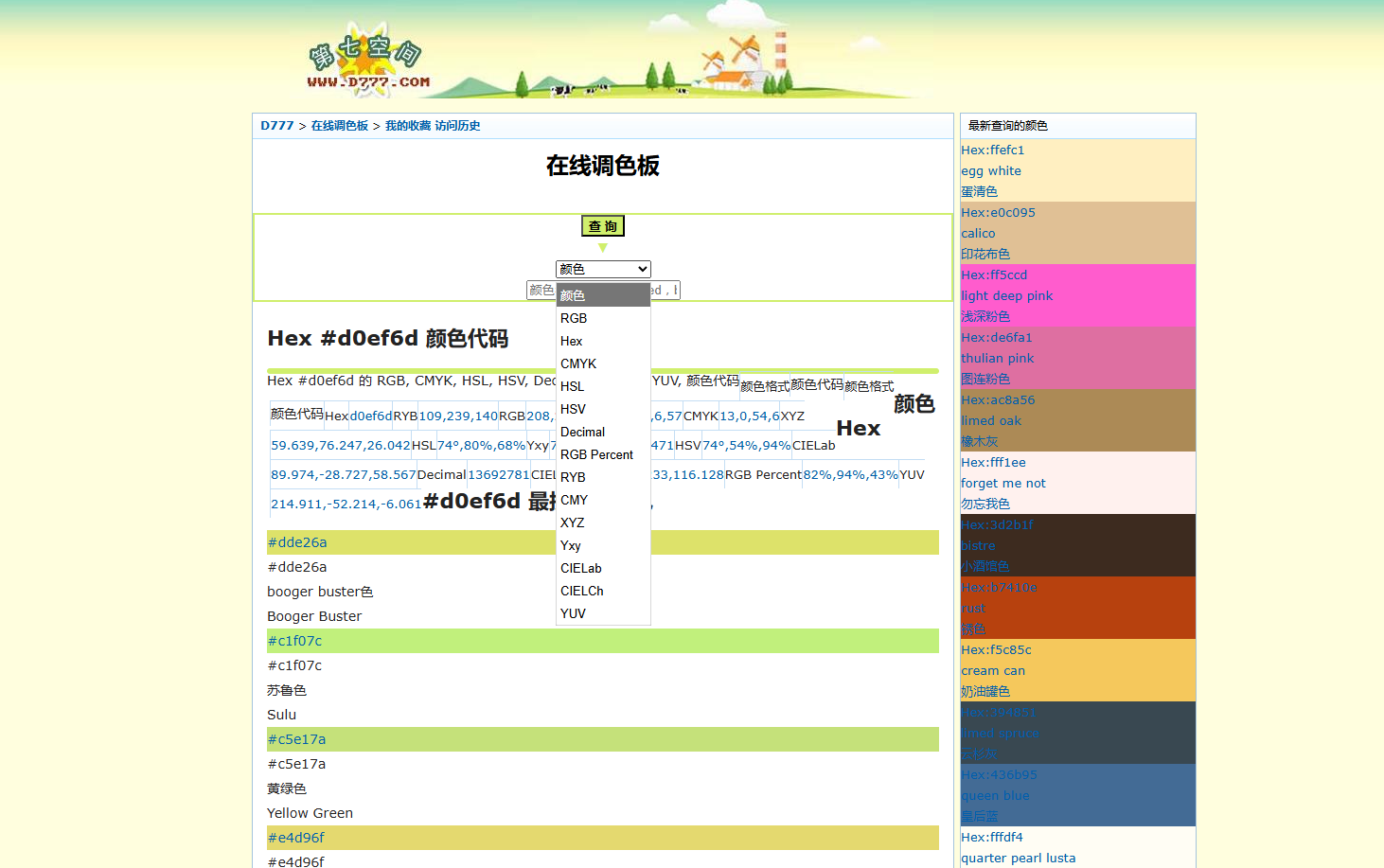Choose CMYK option in the dropdown list
1384x868 pixels.
pyautogui.click(x=578, y=364)
